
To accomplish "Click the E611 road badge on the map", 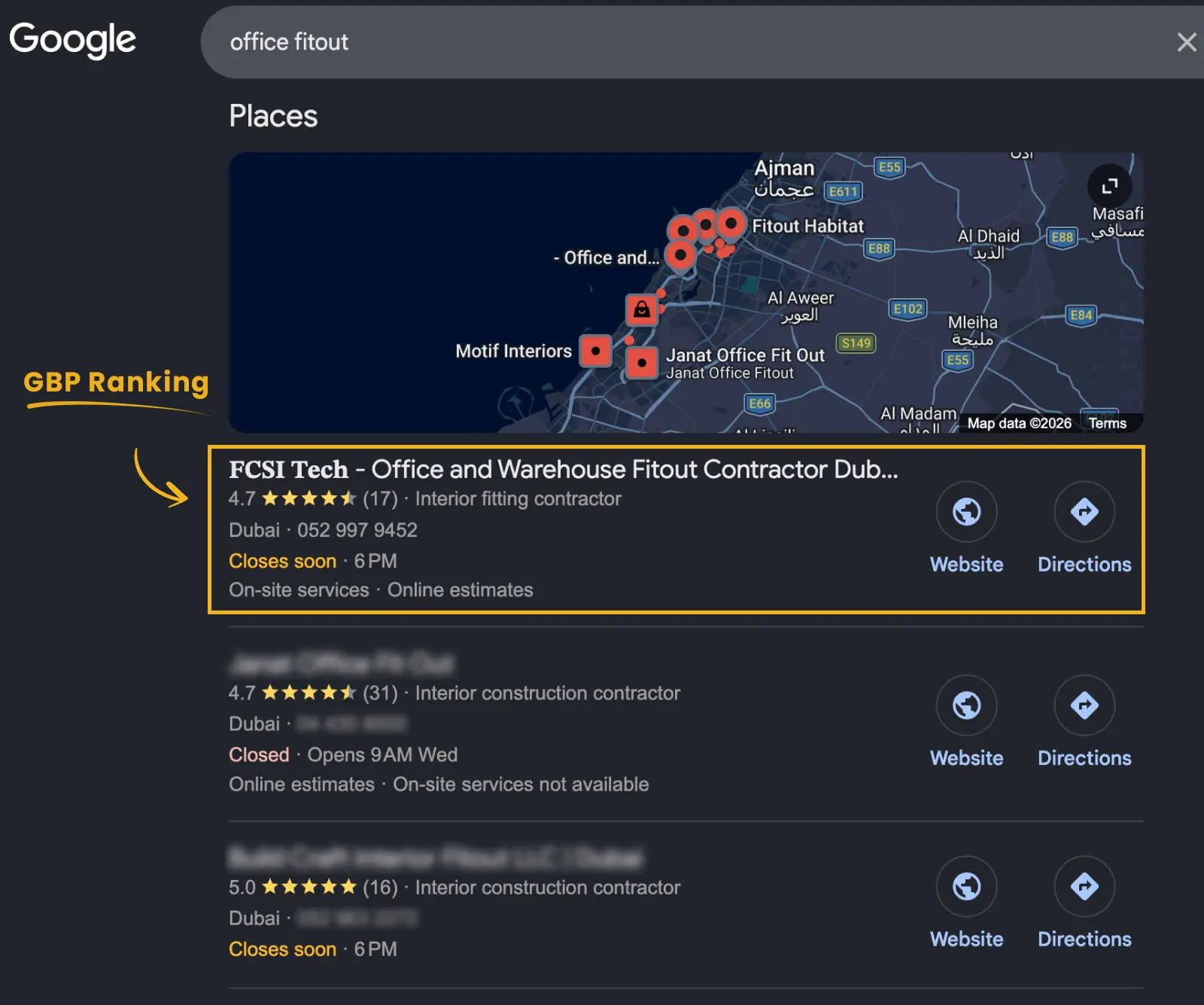I will [844, 191].
